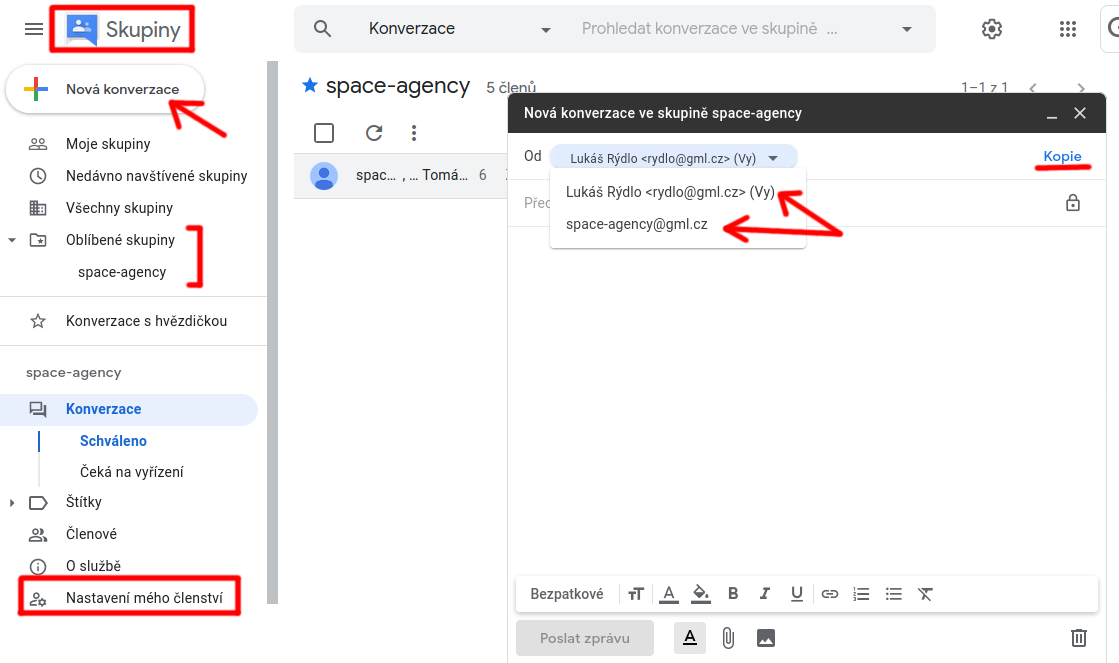Collapse Oblíbené skupiny section
This screenshot has height=663, width=1119.
click(11, 240)
